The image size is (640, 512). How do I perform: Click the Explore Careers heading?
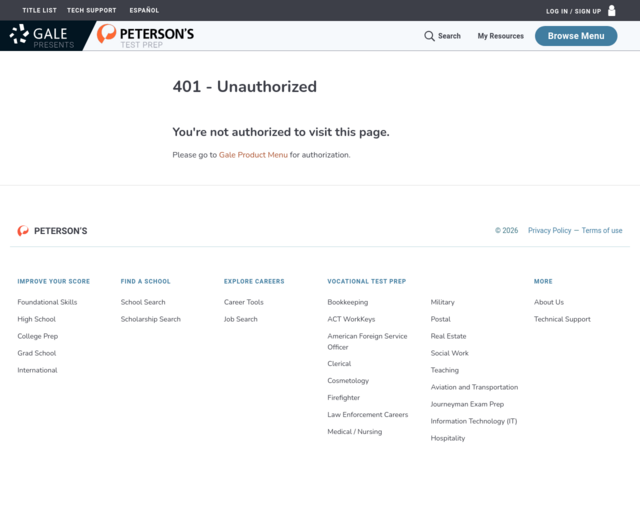pos(254,281)
